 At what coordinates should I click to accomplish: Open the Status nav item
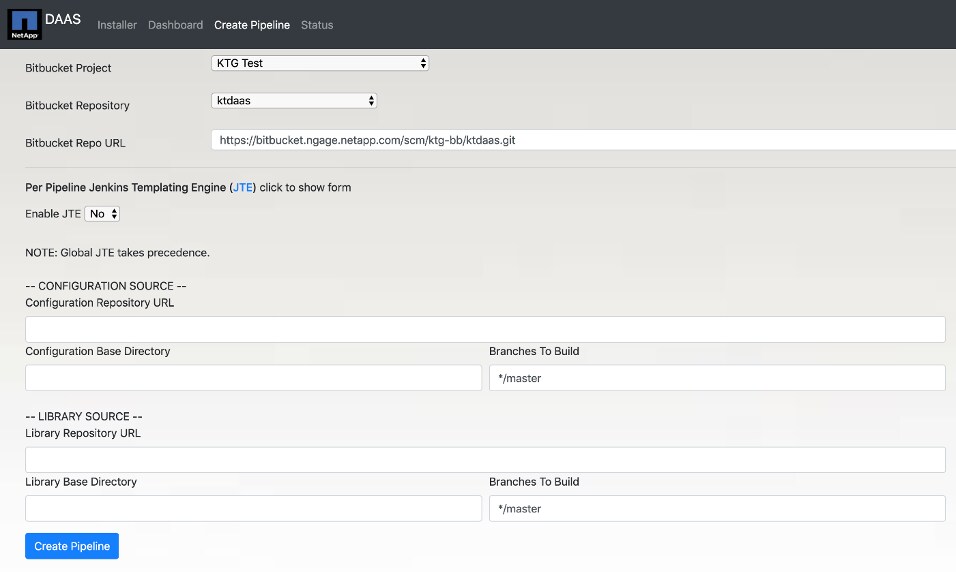coord(317,25)
